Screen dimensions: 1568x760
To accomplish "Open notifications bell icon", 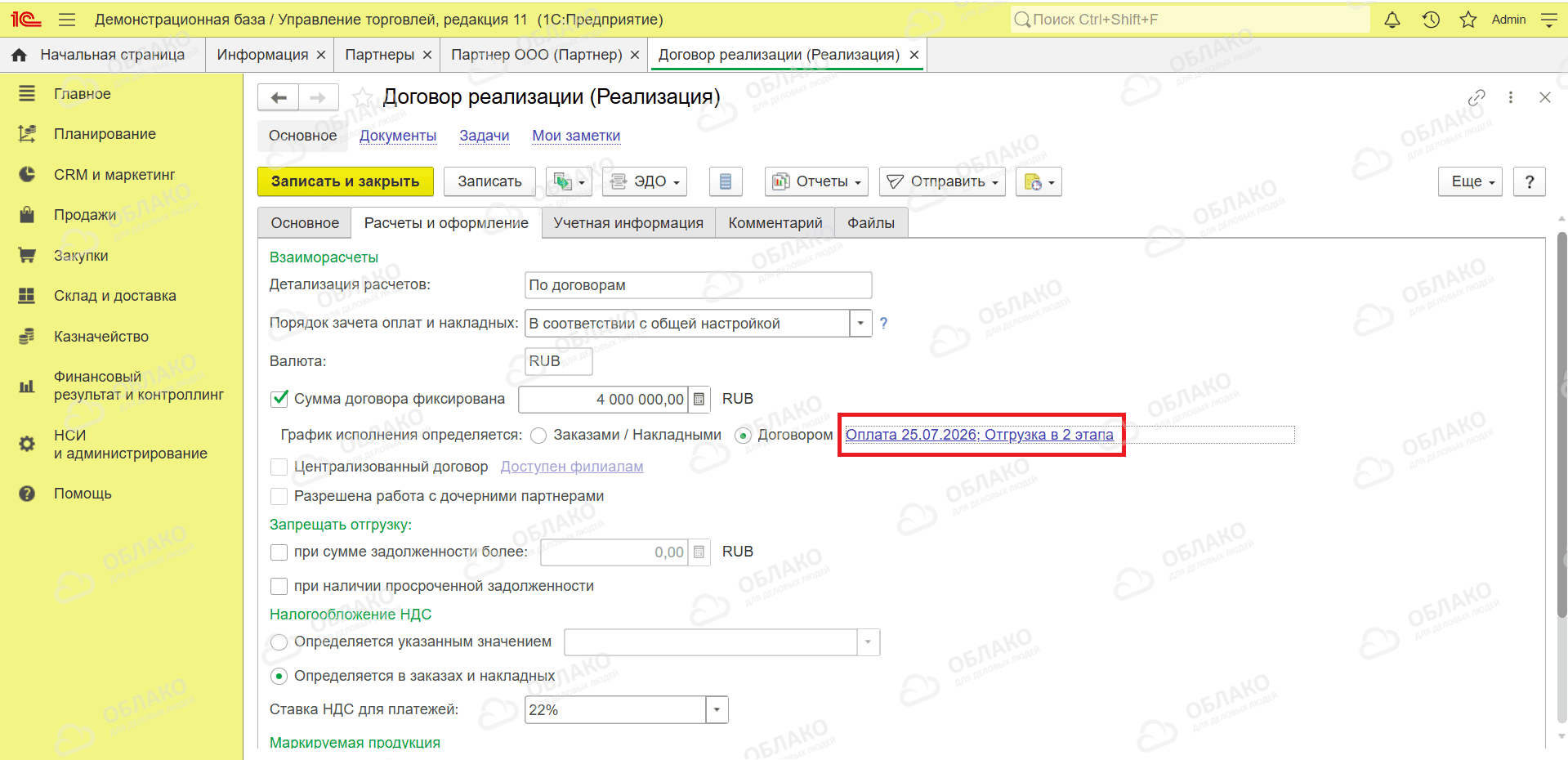I will coord(1392,20).
